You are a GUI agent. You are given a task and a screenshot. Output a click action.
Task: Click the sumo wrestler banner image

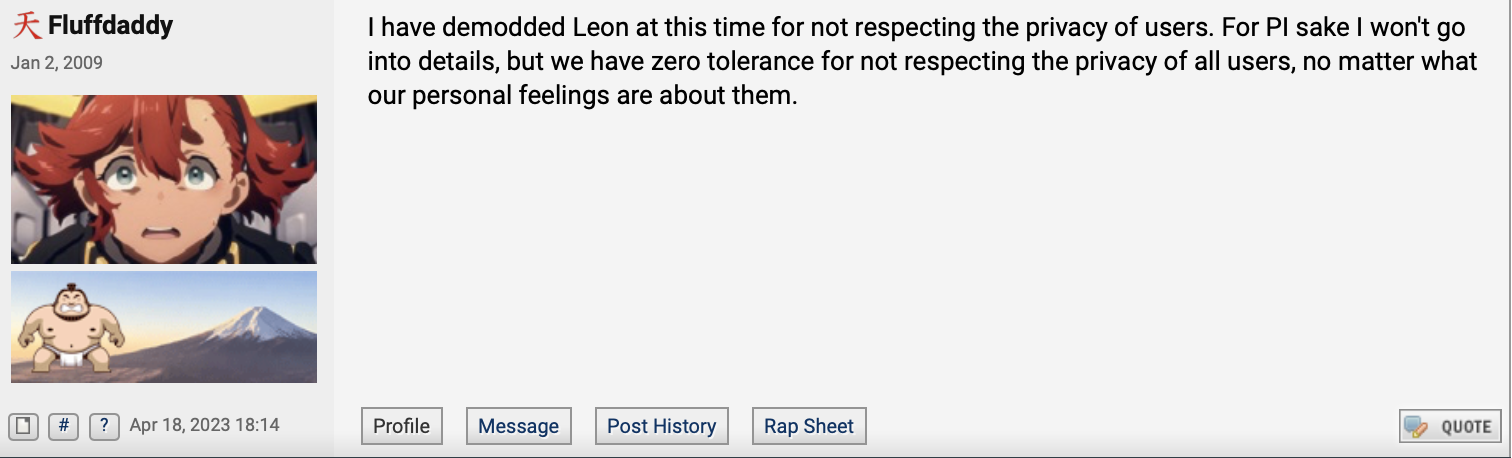(164, 327)
